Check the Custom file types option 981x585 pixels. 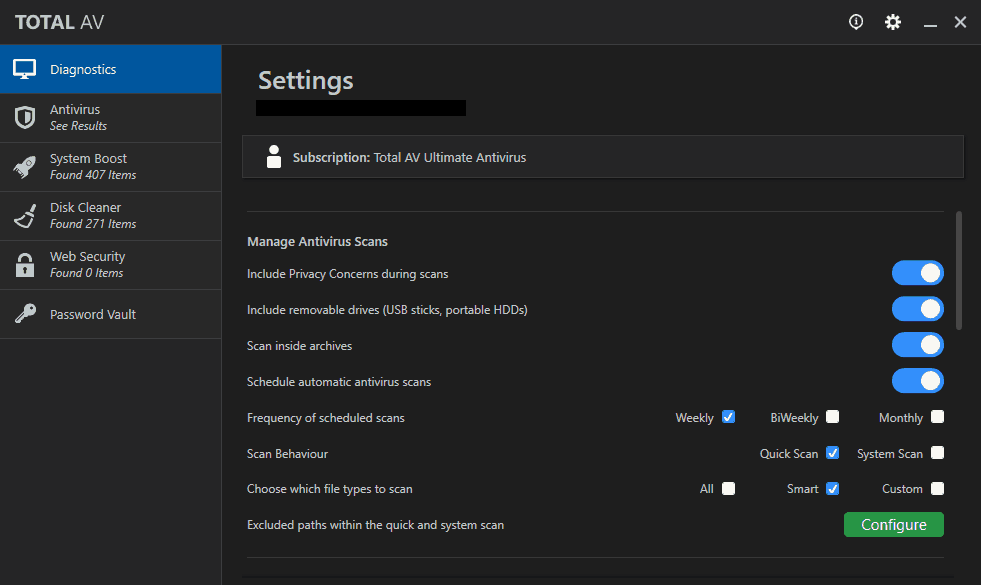[937, 488]
